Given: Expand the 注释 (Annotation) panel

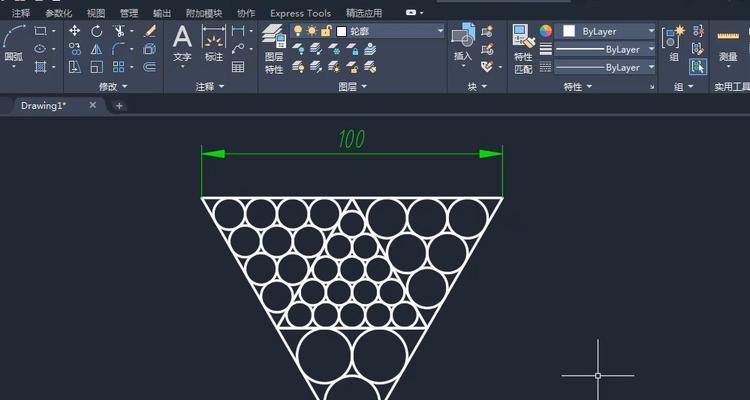Looking at the screenshot, I should click(x=210, y=87).
